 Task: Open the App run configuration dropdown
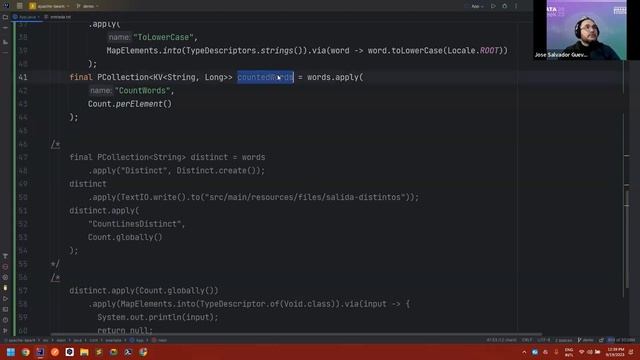click(x=477, y=6)
